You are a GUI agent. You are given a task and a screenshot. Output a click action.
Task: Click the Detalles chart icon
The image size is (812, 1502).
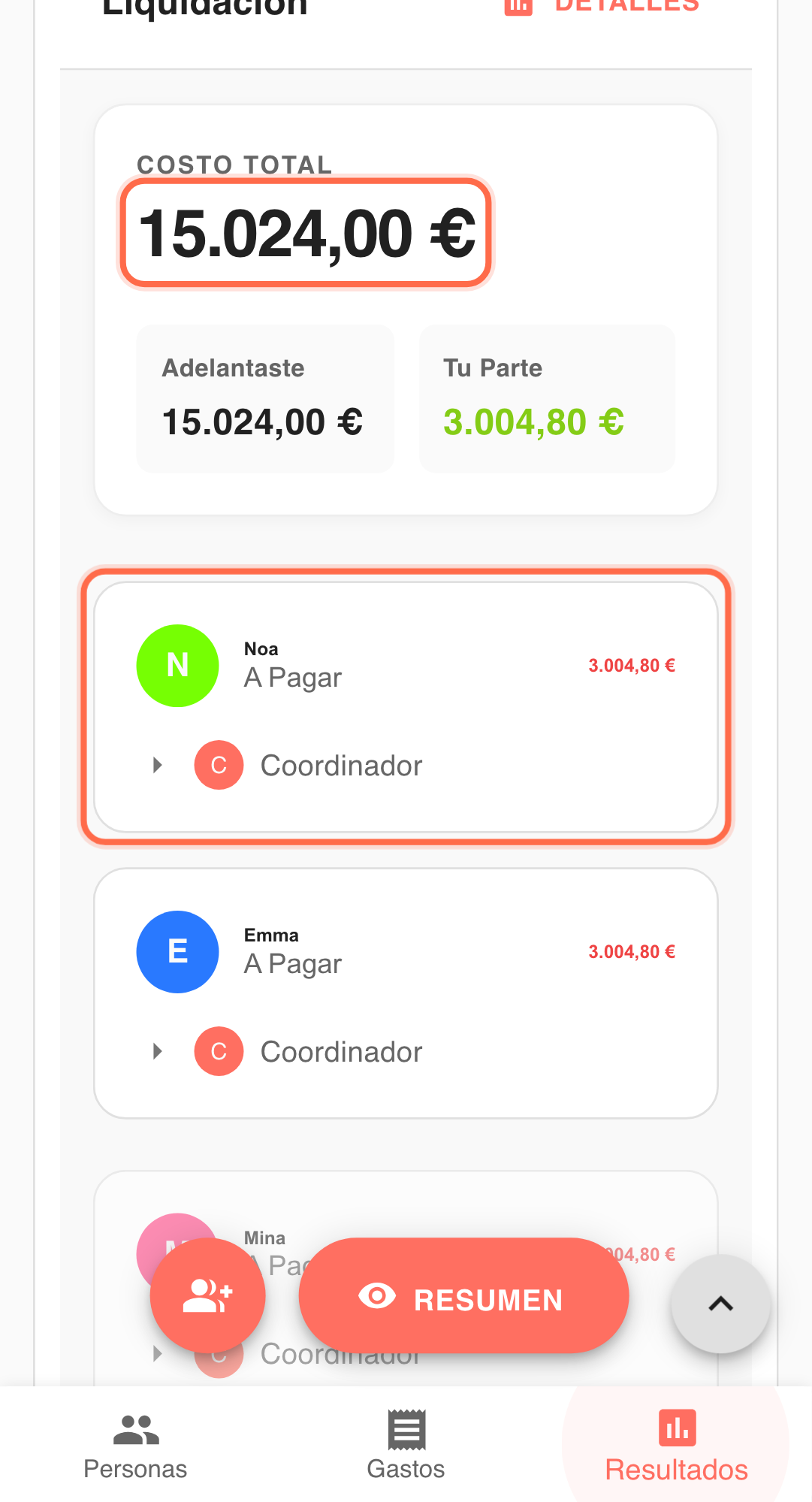pyautogui.click(x=518, y=6)
